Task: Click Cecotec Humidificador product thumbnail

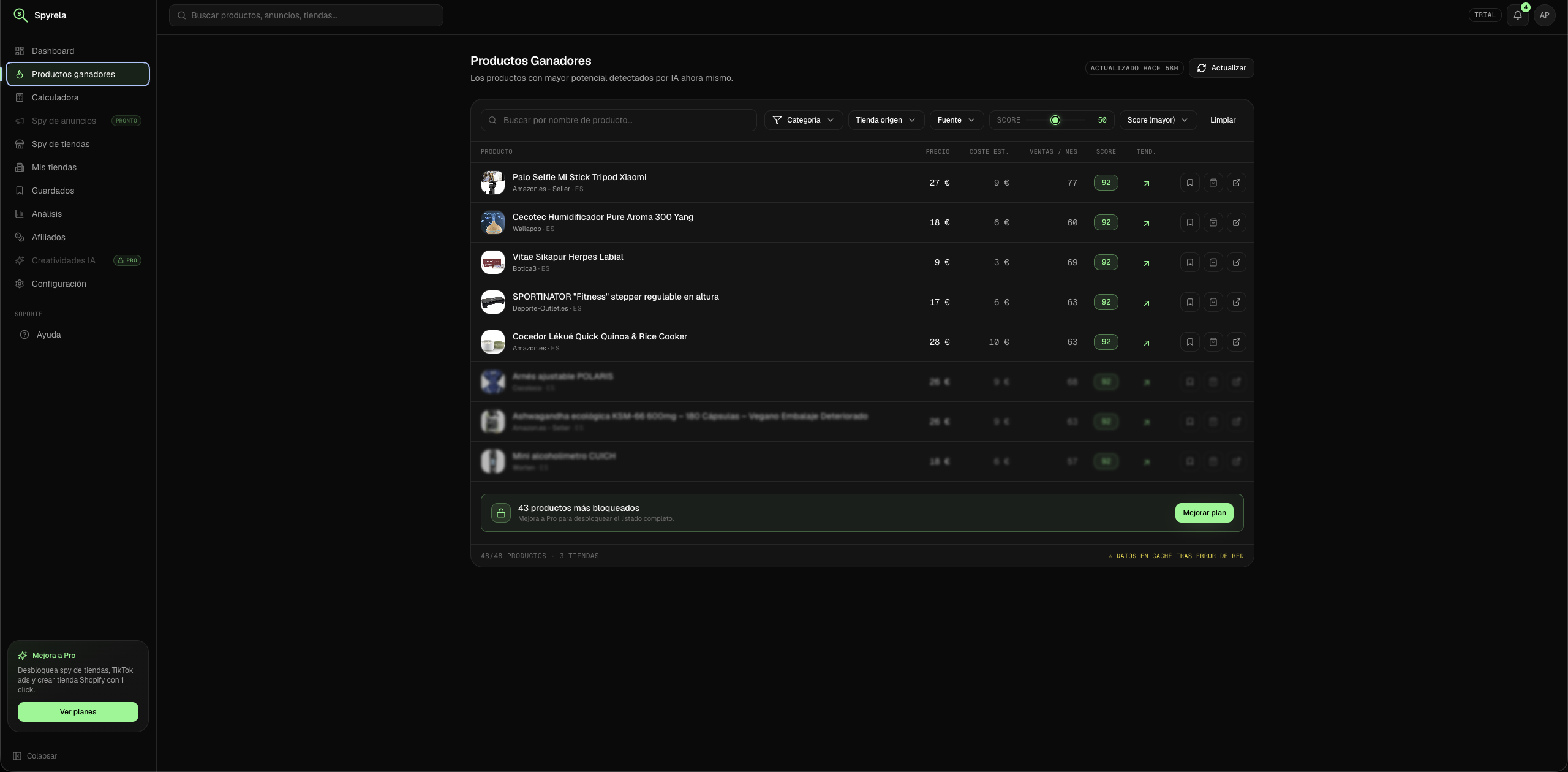Action: point(492,222)
